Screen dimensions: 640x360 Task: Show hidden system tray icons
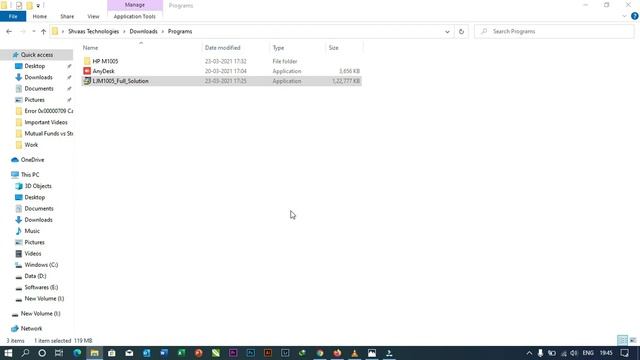529,353
